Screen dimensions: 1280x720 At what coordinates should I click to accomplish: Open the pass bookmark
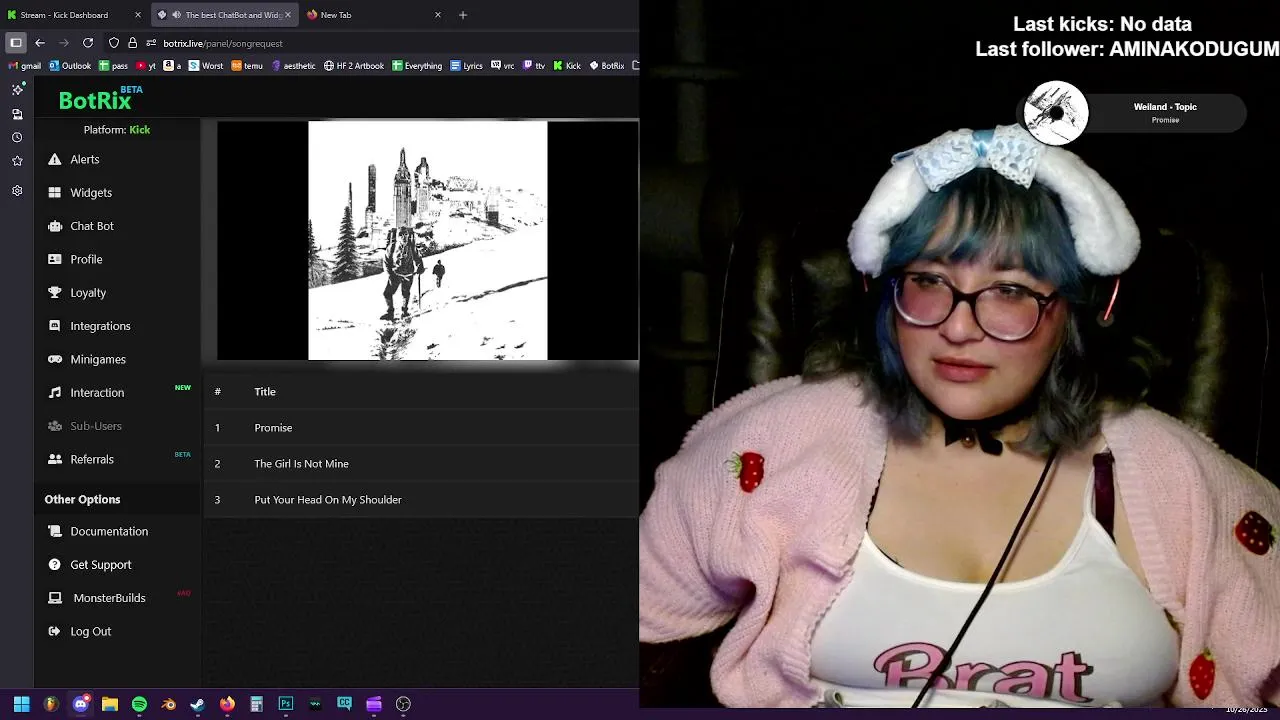click(113, 66)
